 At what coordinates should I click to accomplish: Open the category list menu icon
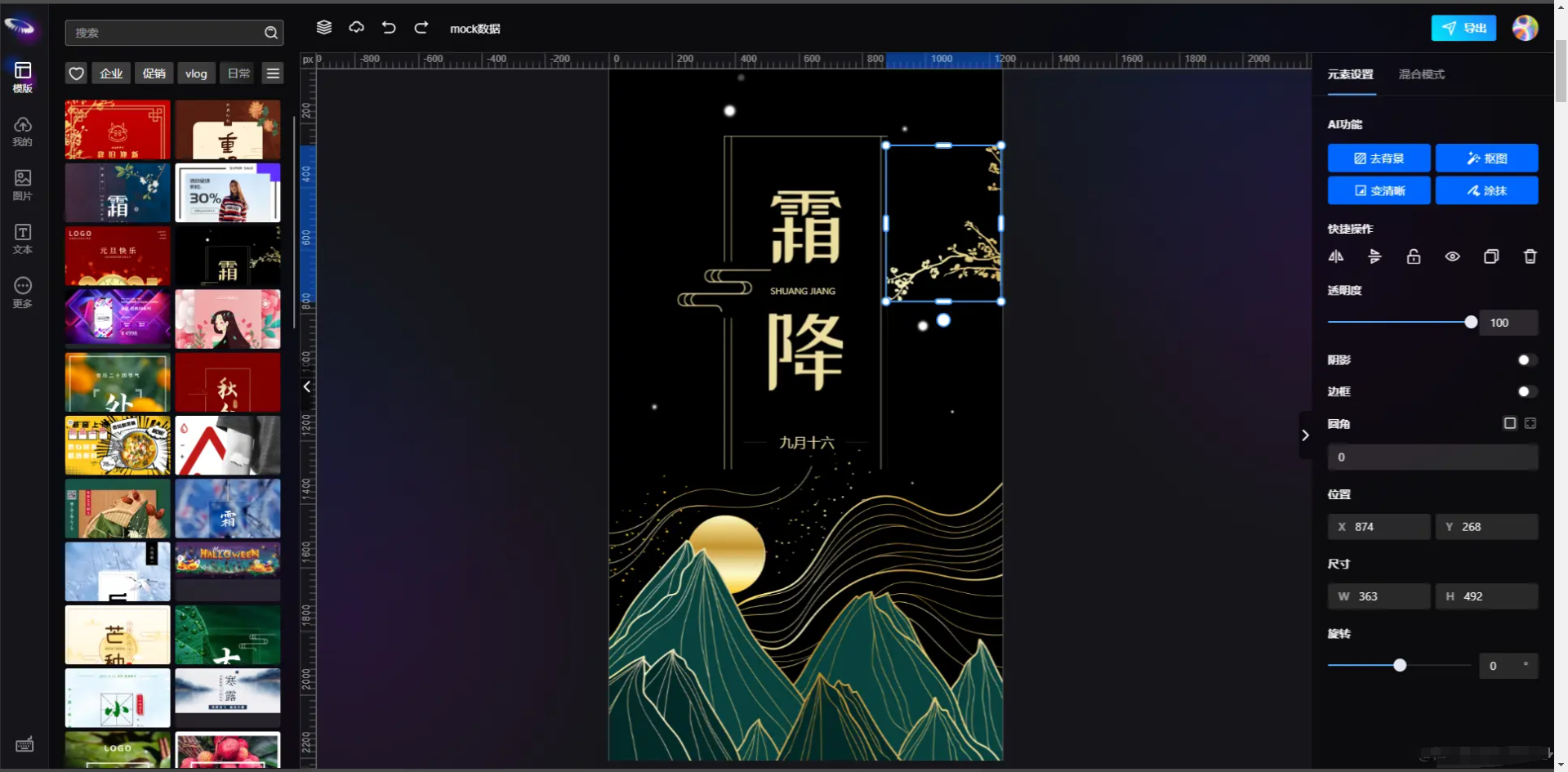pos(273,74)
